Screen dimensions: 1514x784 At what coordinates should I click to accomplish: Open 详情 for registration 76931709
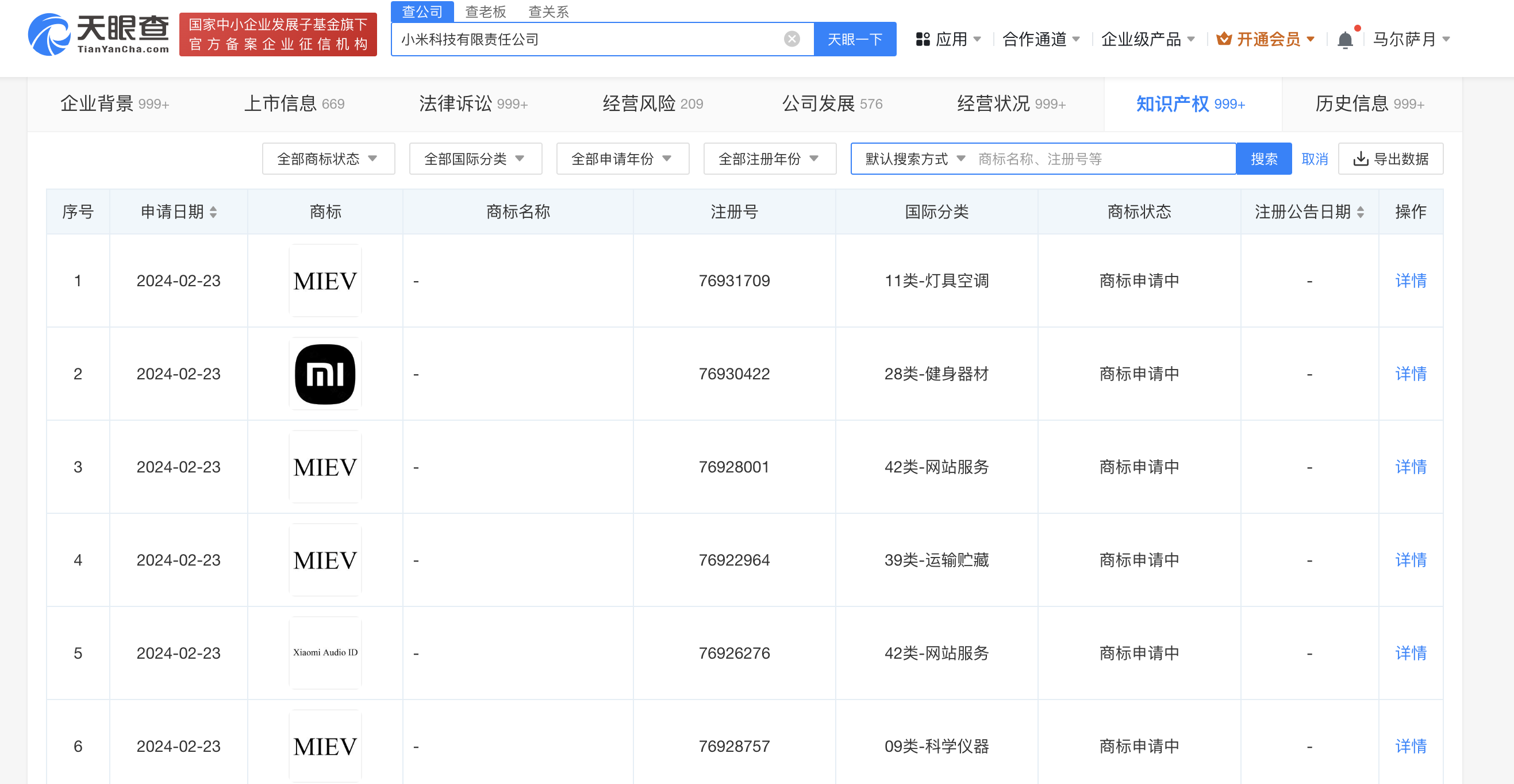click(1411, 281)
